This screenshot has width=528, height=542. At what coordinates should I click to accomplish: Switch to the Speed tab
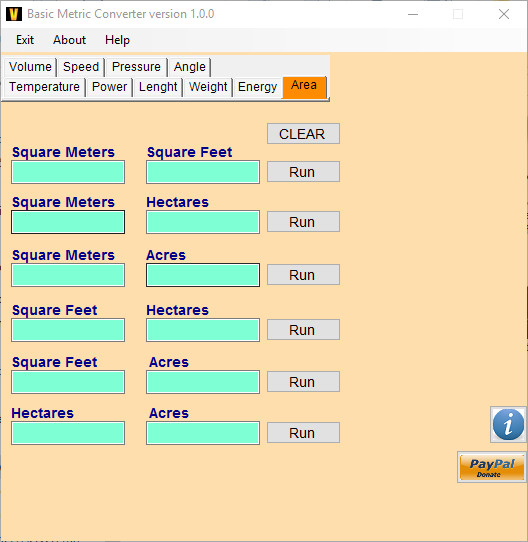(81, 67)
